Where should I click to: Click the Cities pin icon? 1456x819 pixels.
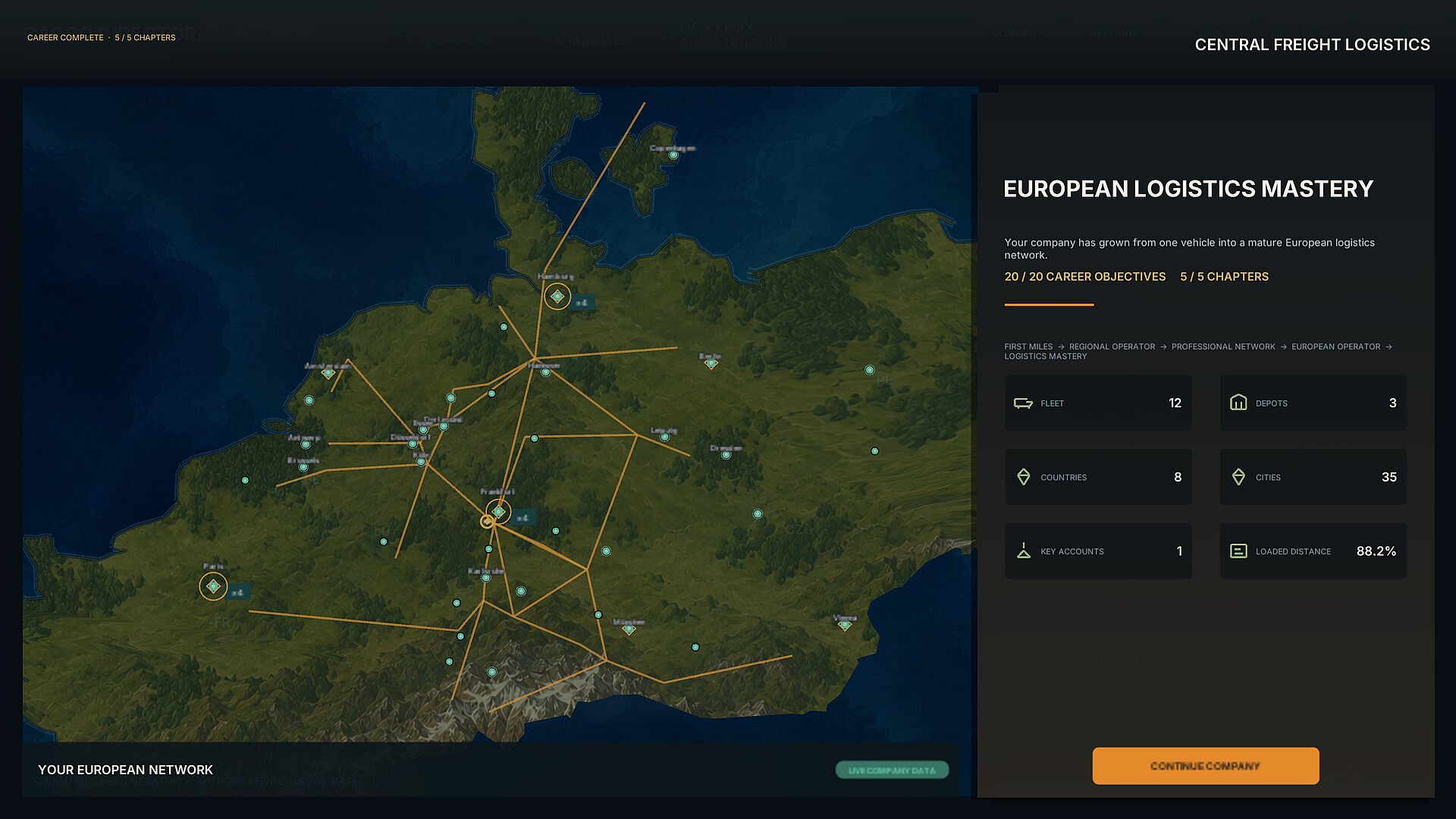(1238, 477)
